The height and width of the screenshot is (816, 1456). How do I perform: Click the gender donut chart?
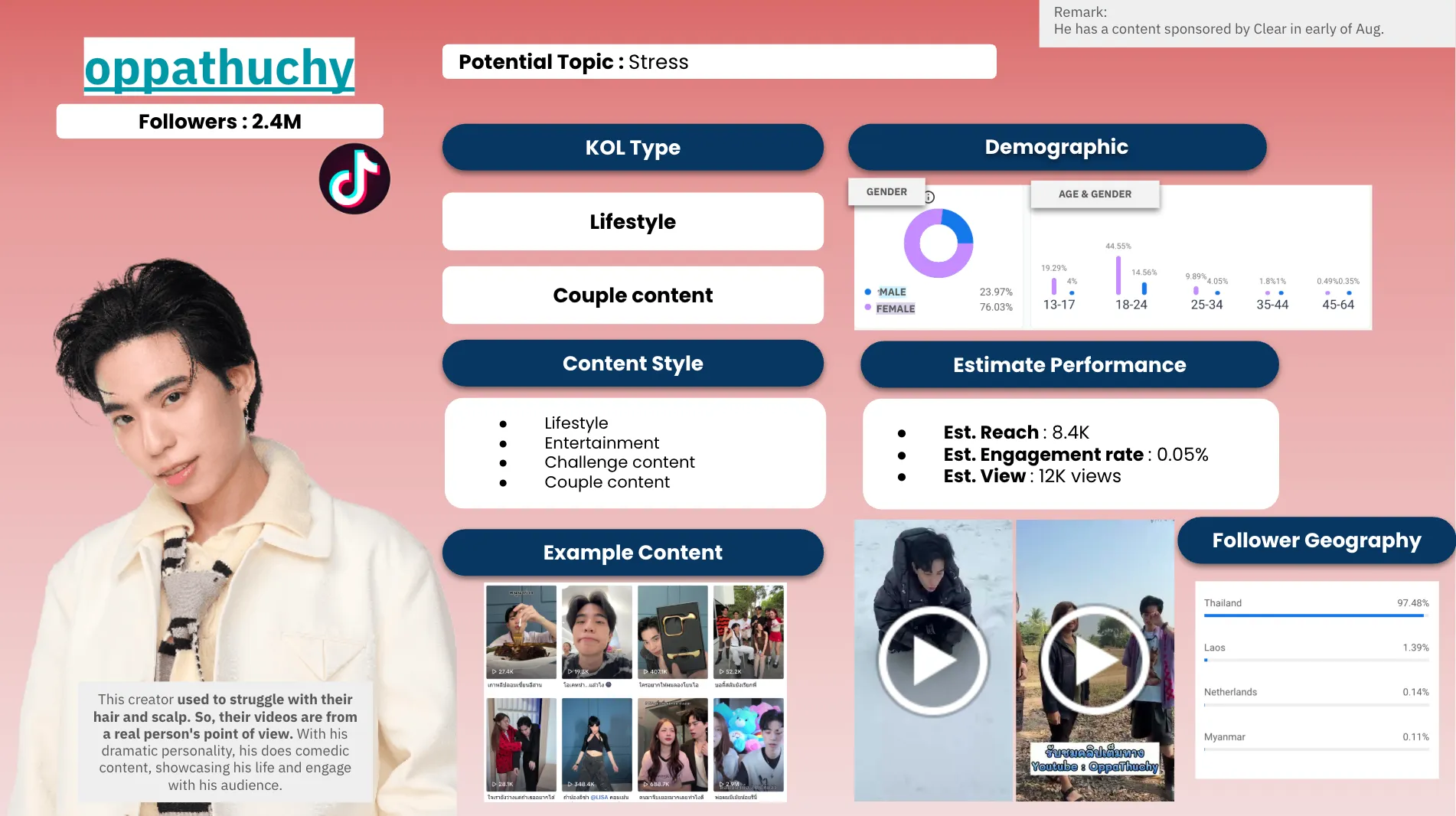click(x=939, y=243)
